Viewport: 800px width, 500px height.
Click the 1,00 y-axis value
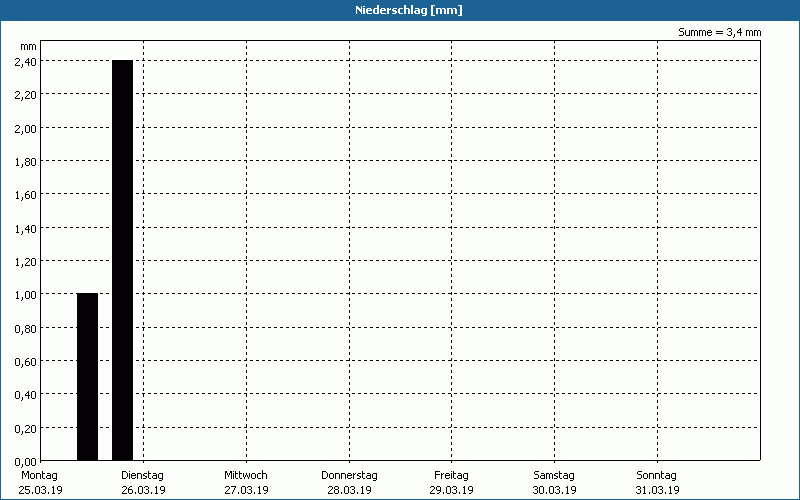[26, 294]
